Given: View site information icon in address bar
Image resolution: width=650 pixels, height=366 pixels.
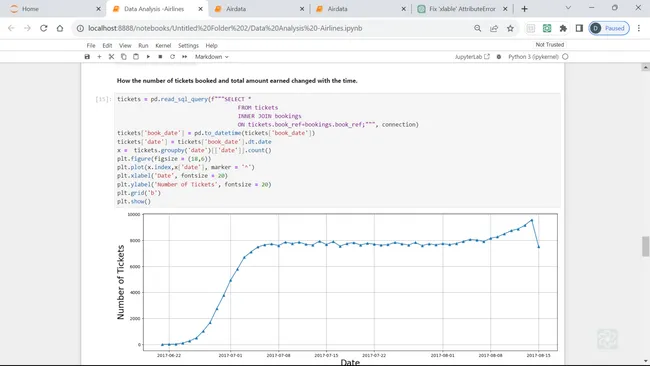Looking at the screenshot, I should tap(80, 28).
